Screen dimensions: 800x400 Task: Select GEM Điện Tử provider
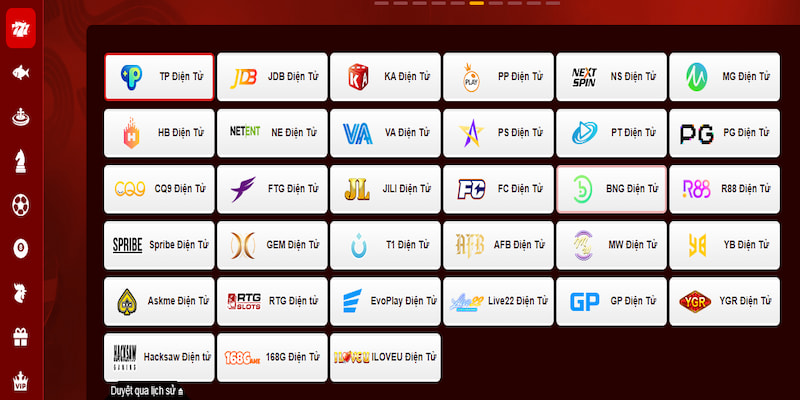coord(272,245)
